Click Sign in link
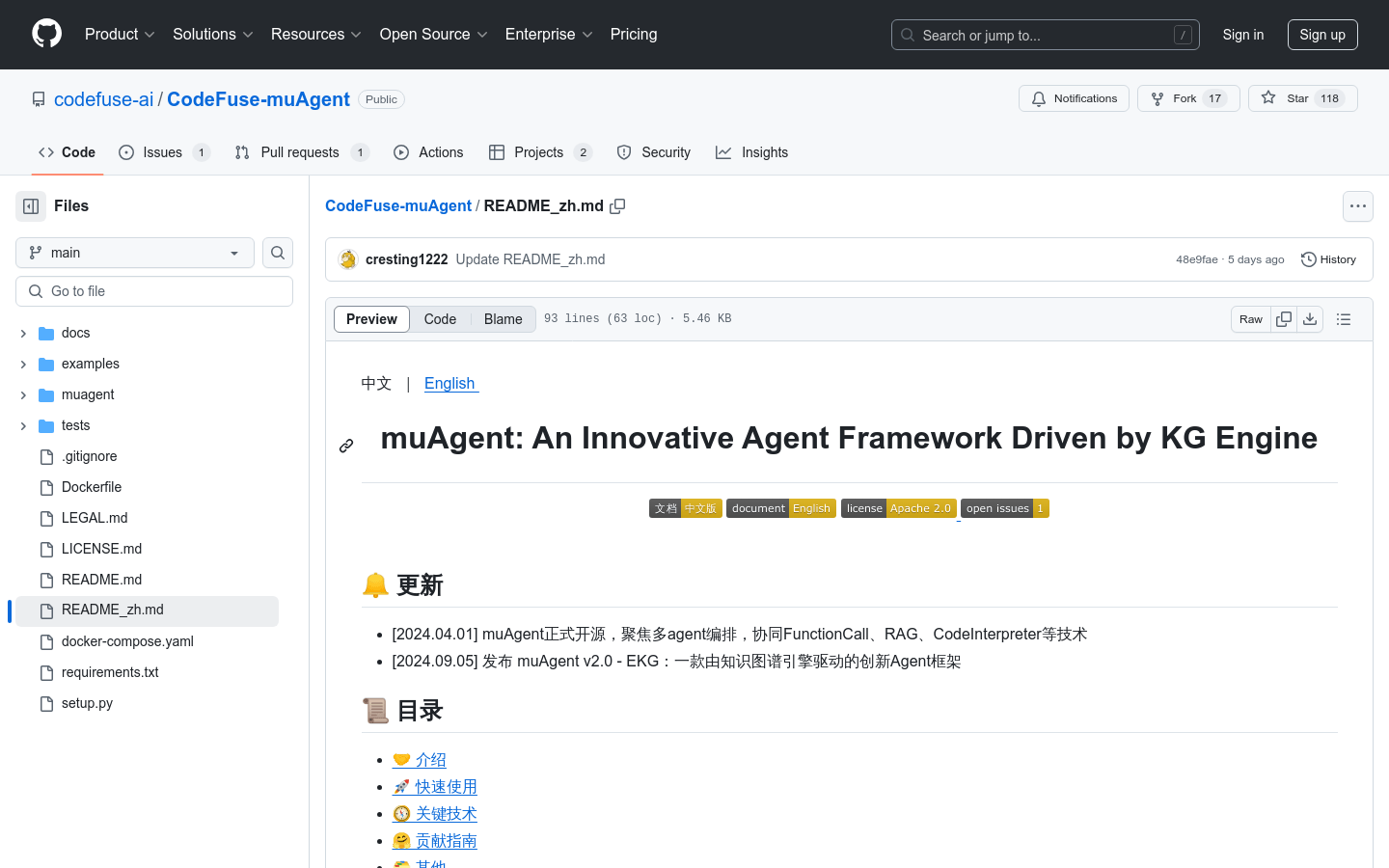The height and width of the screenshot is (868, 1389). (x=1242, y=35)
